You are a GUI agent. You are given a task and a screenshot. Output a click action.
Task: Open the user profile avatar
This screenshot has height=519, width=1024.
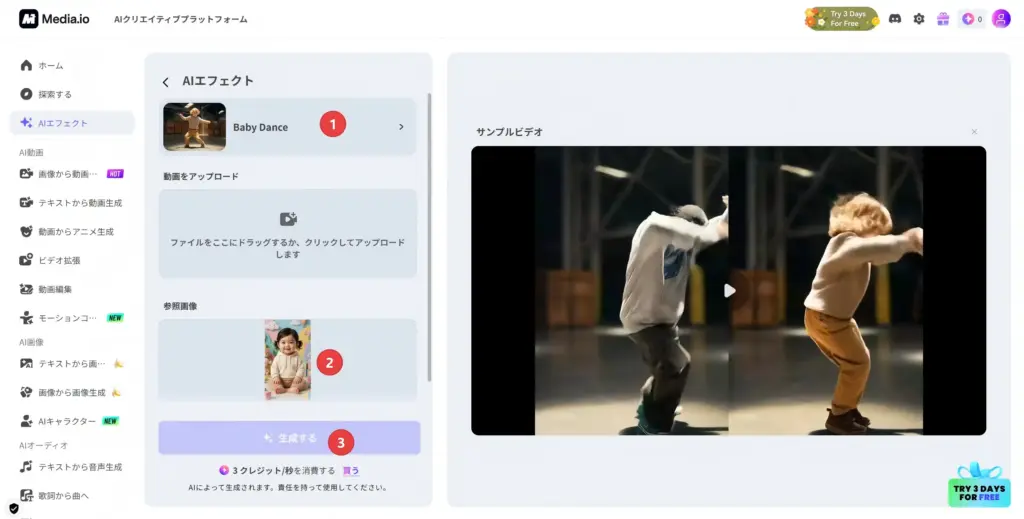[1000, 19]
